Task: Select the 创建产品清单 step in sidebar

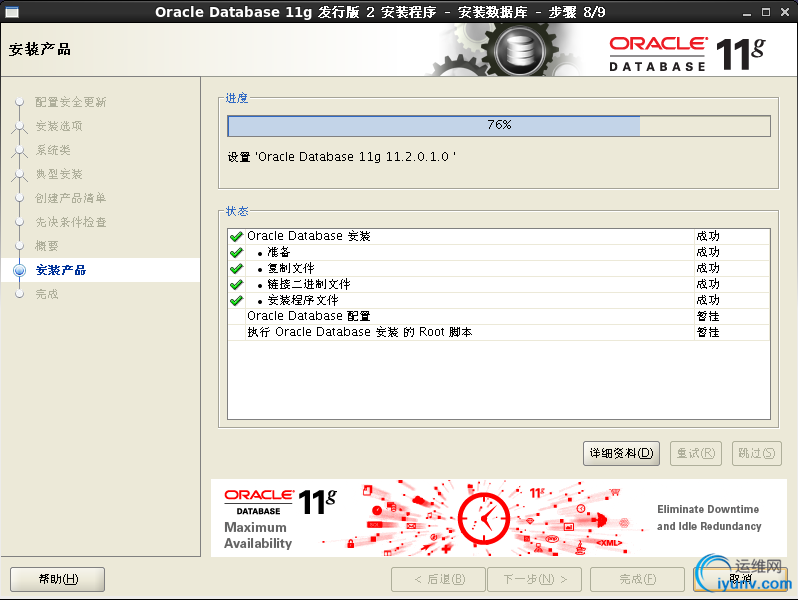Action: [x=70, y=198]
